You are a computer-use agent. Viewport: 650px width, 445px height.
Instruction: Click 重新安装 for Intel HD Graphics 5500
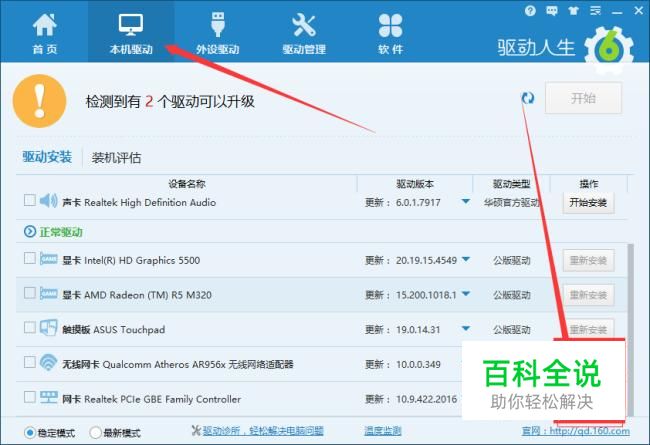click(588, 260)
